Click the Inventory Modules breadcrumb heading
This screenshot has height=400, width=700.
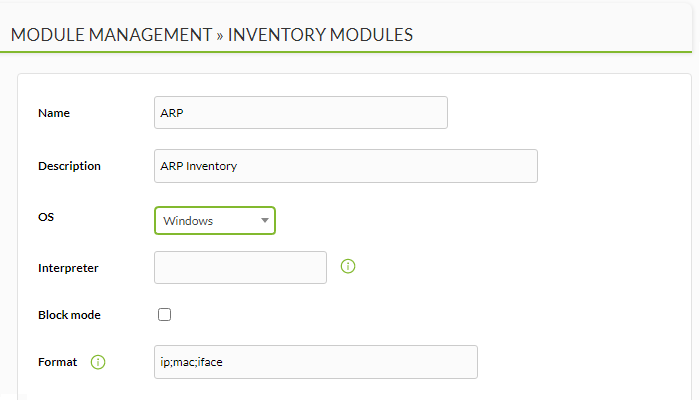(320, 35)
